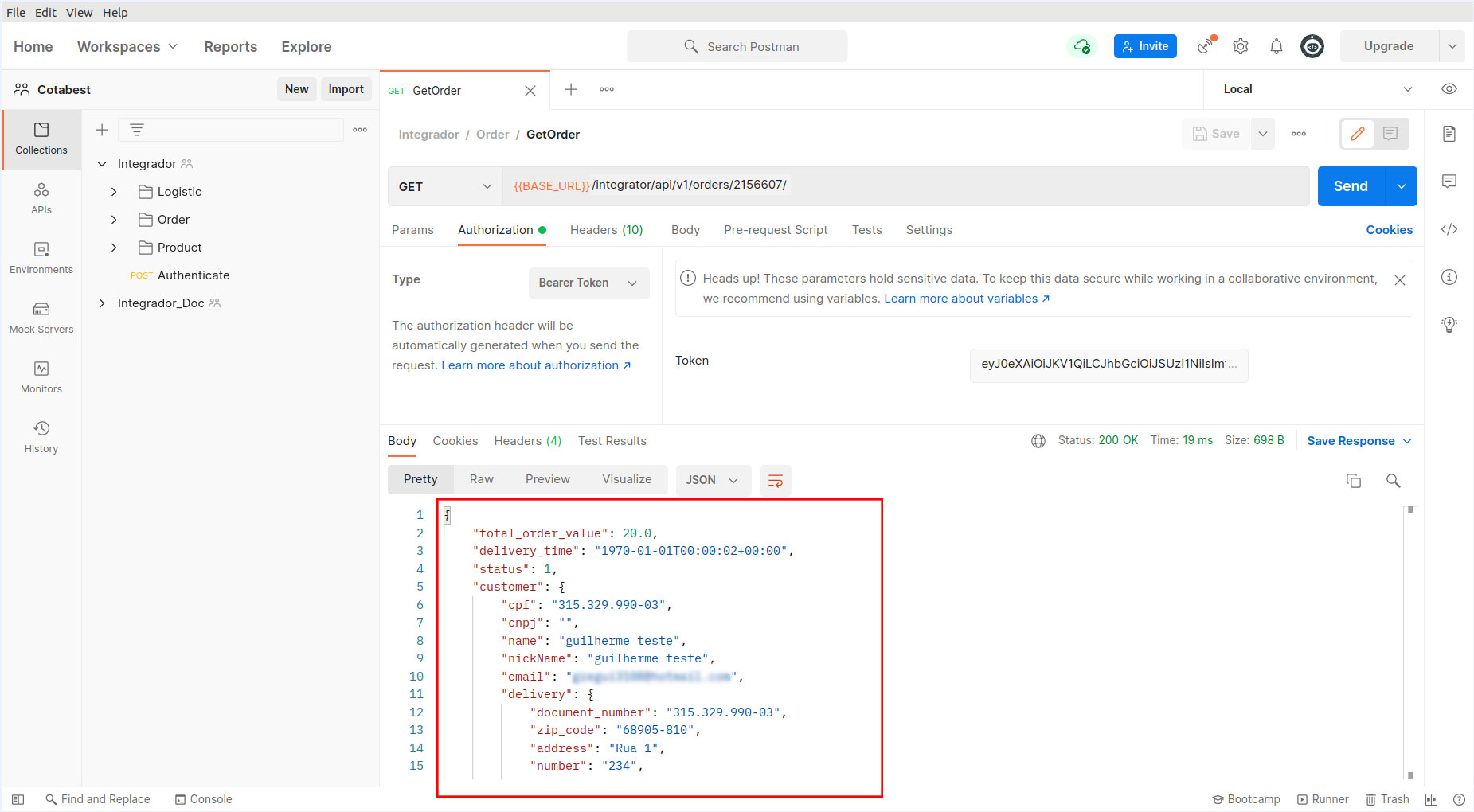
Task: Click the Search Postman field
Action: click(x=737, y=46)
